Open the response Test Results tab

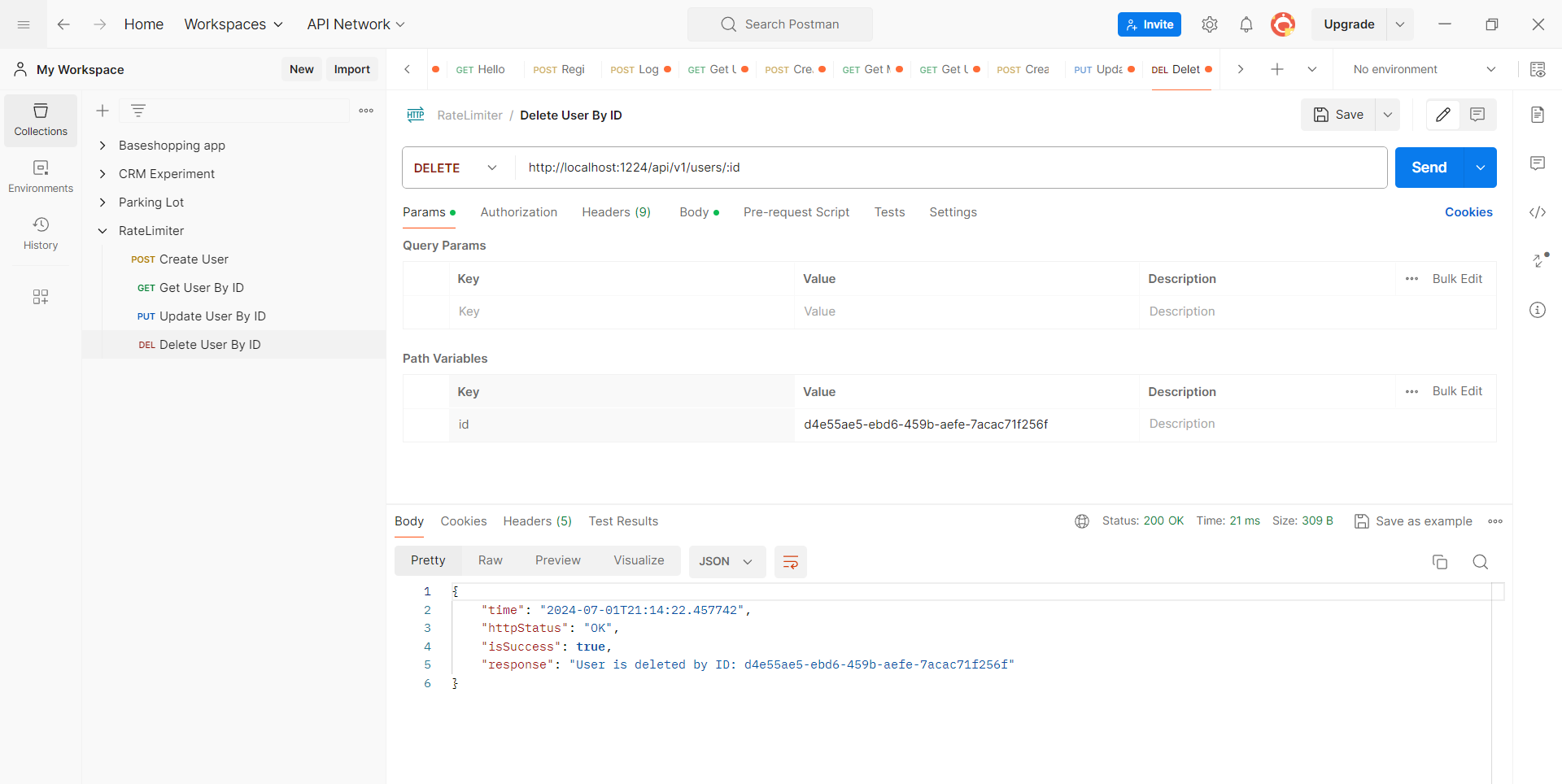(623, 521)
